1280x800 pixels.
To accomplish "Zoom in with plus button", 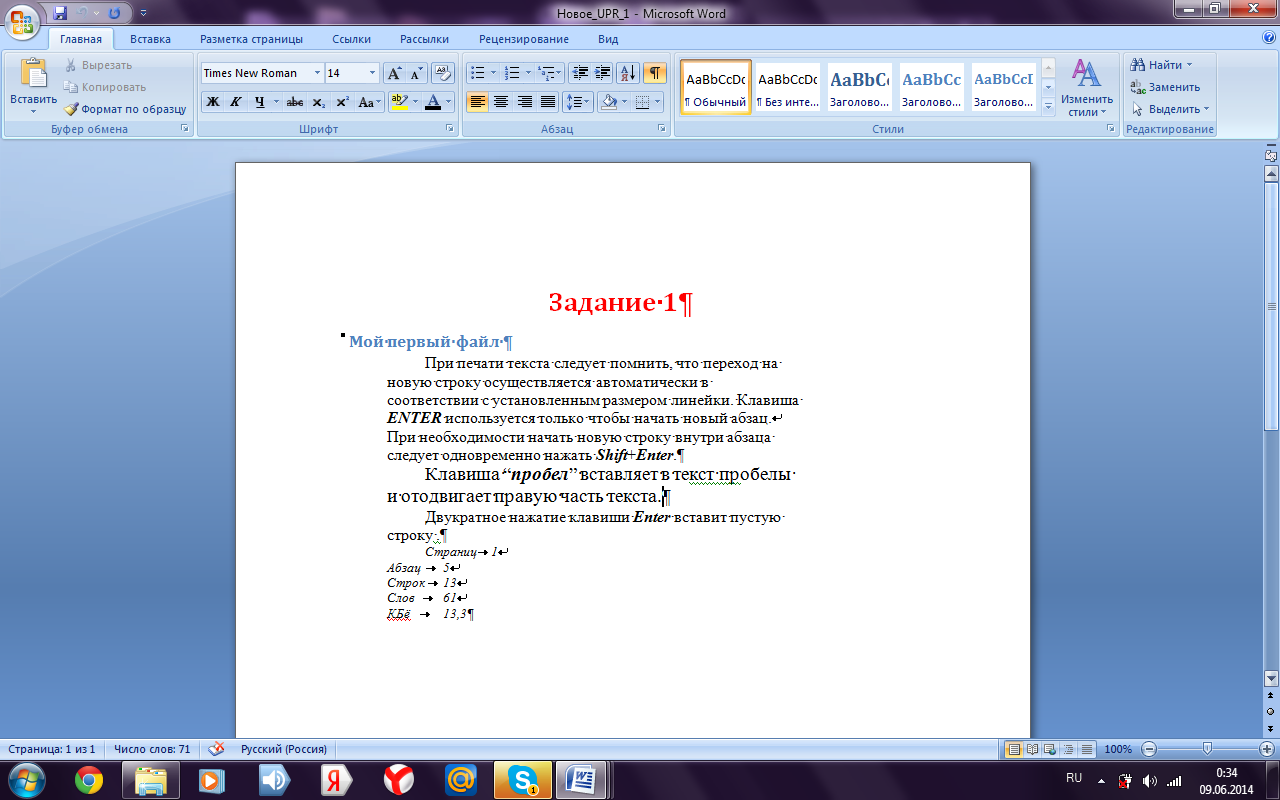I will (x=1267, y=749).
